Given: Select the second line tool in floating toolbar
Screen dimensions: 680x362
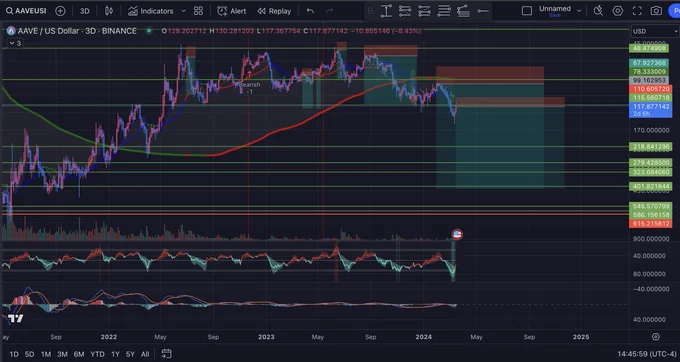Looking at the screenshot, I should point(405,11).
